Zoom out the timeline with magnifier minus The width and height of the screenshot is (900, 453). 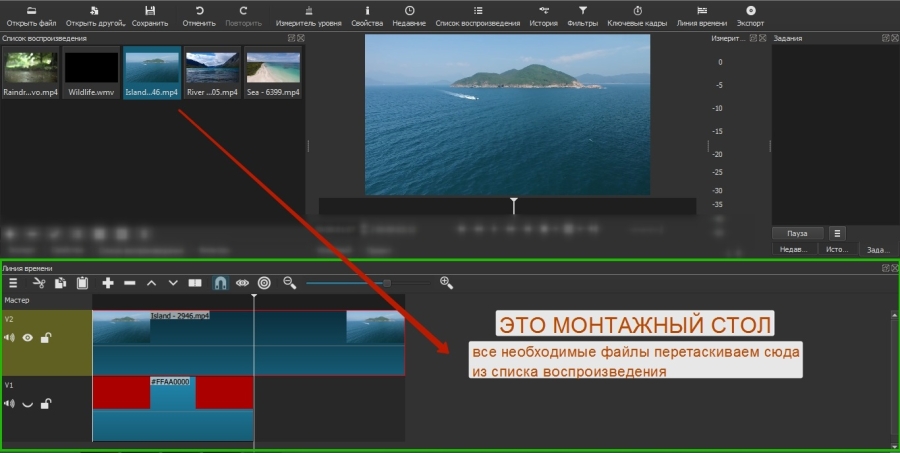[290, 283]
